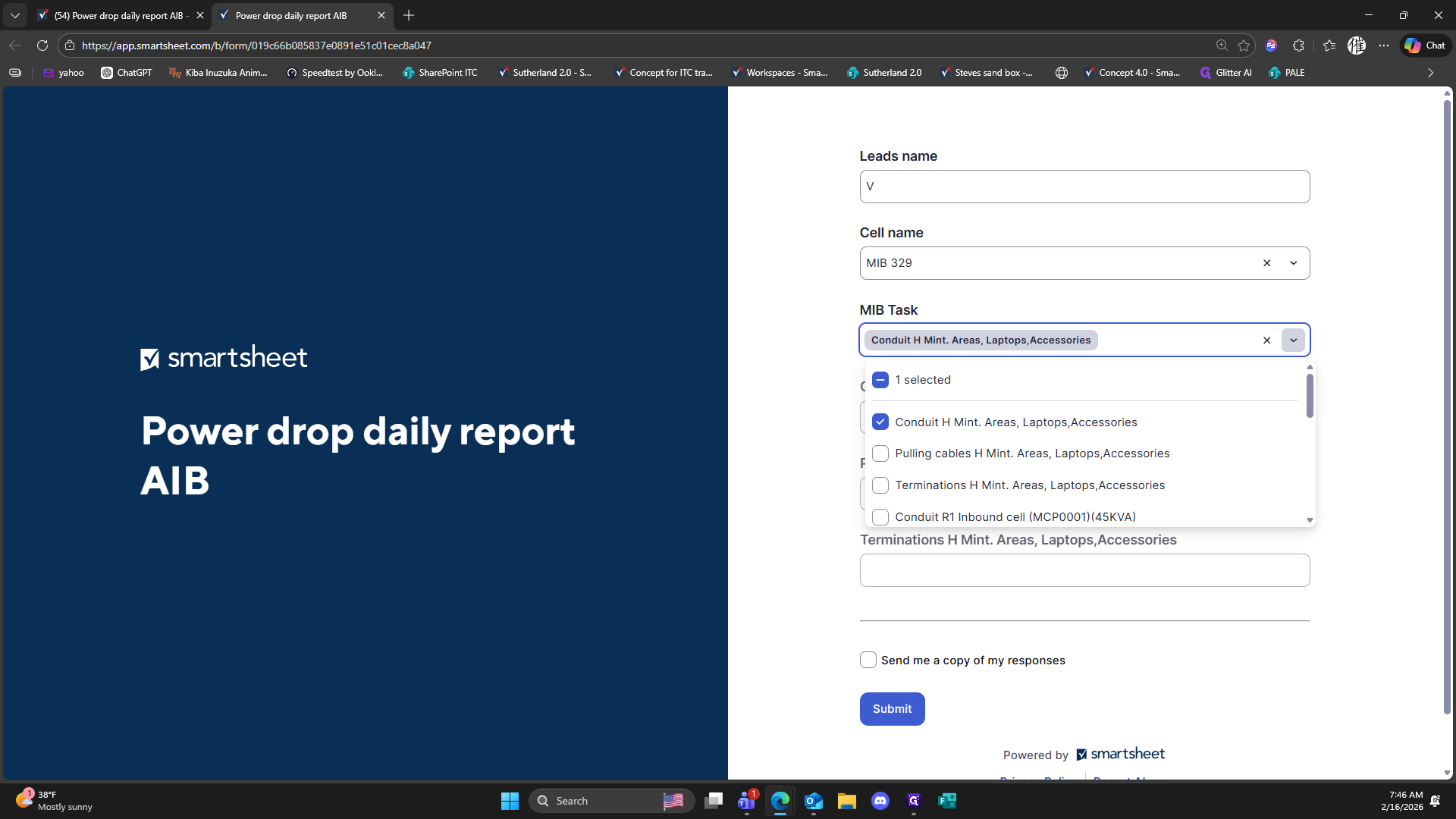Enable Send me a copy of my responses
The image size is (1456, 819).
(868, 660)
